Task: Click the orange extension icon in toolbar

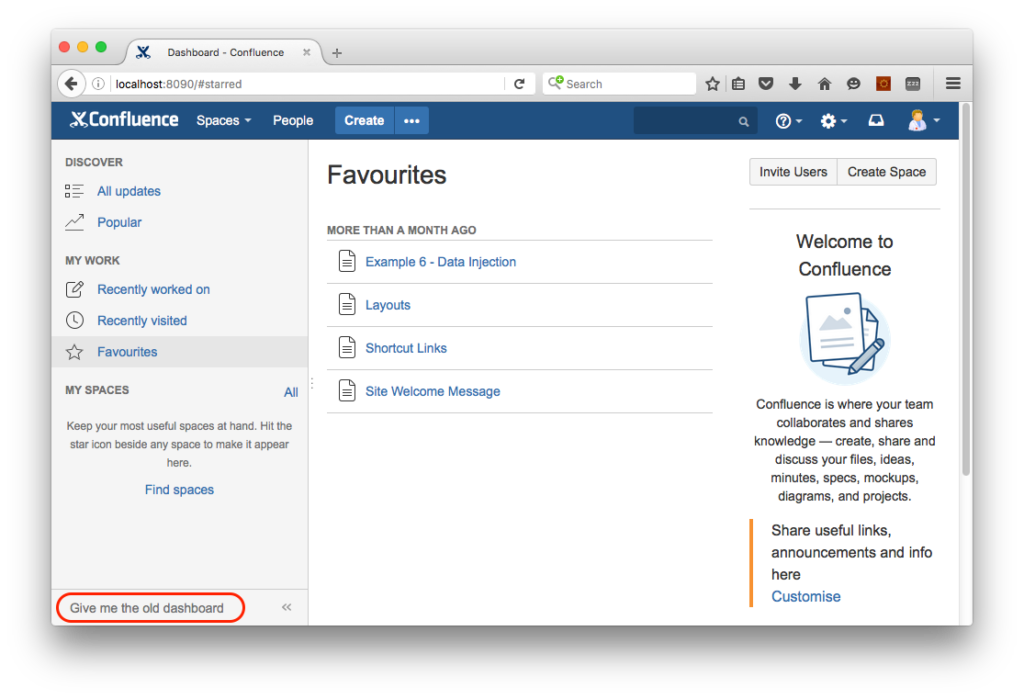Action: [883, 84]
